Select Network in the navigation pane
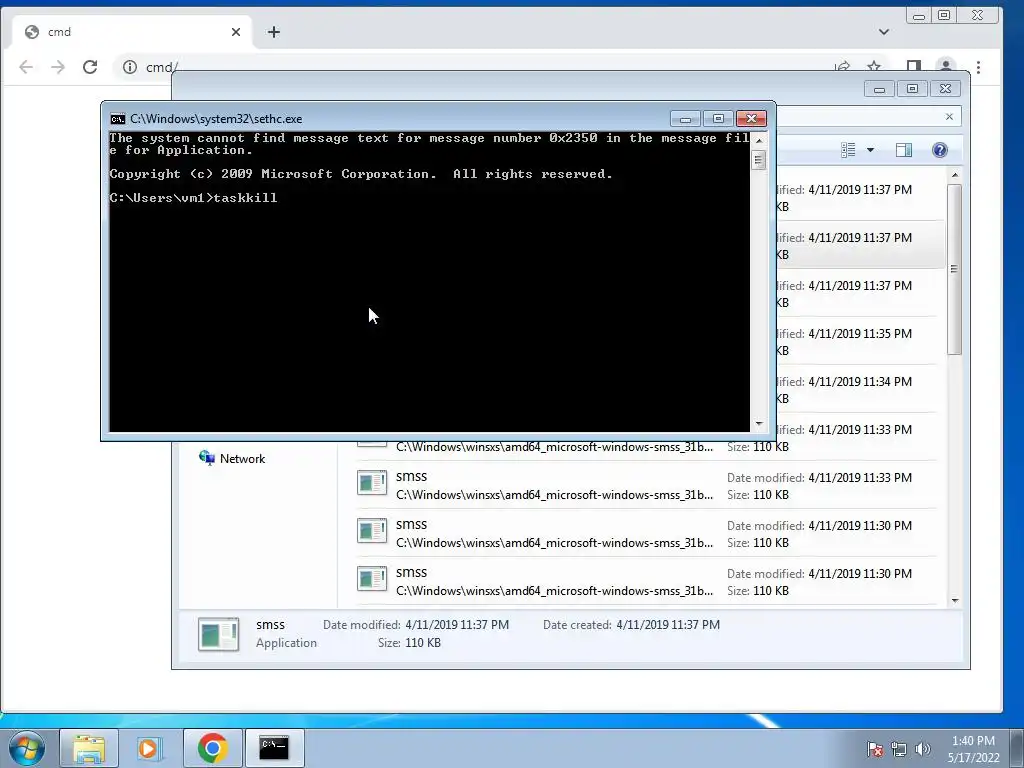Screen dimensions: 1024x768 click(232, 458)
